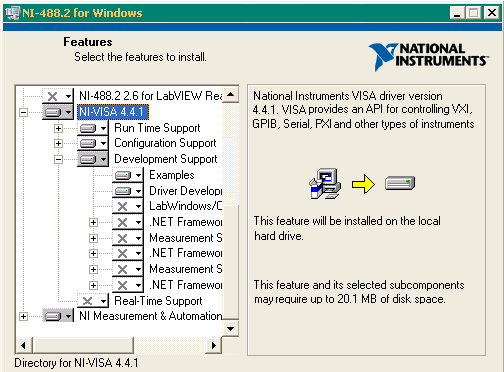
Task: Click feature tree horizontal scroll left arrow
Action: click(23, 345)
